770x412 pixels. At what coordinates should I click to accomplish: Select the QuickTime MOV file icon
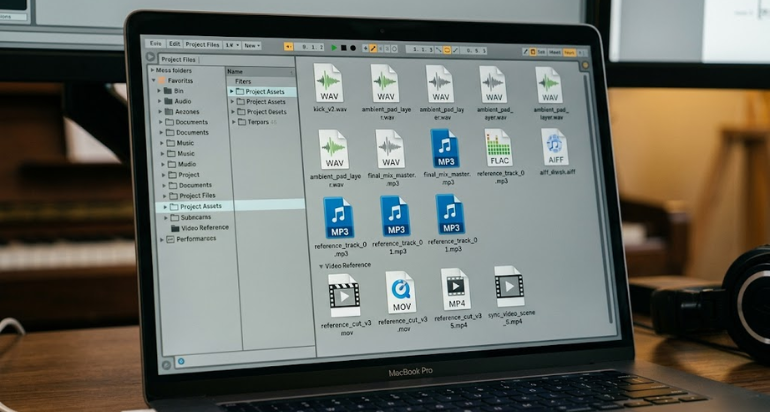pyautogui.click(x=401, y=293)
